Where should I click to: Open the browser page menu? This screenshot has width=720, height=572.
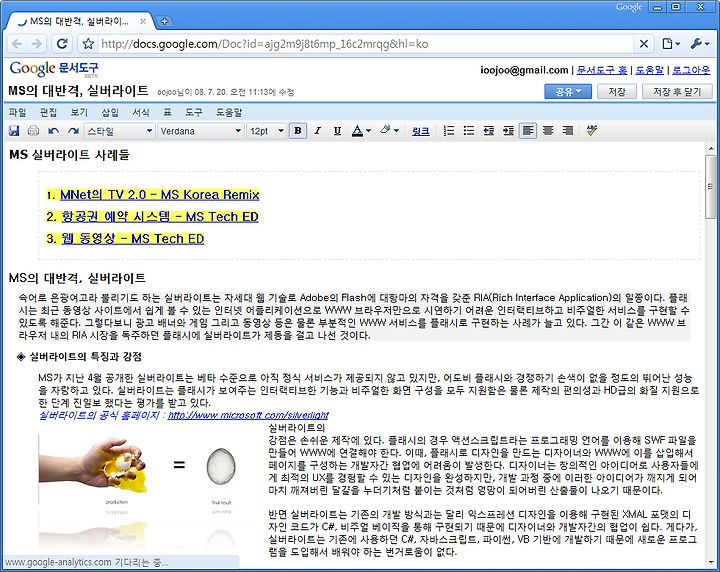(x=670, y=44)
